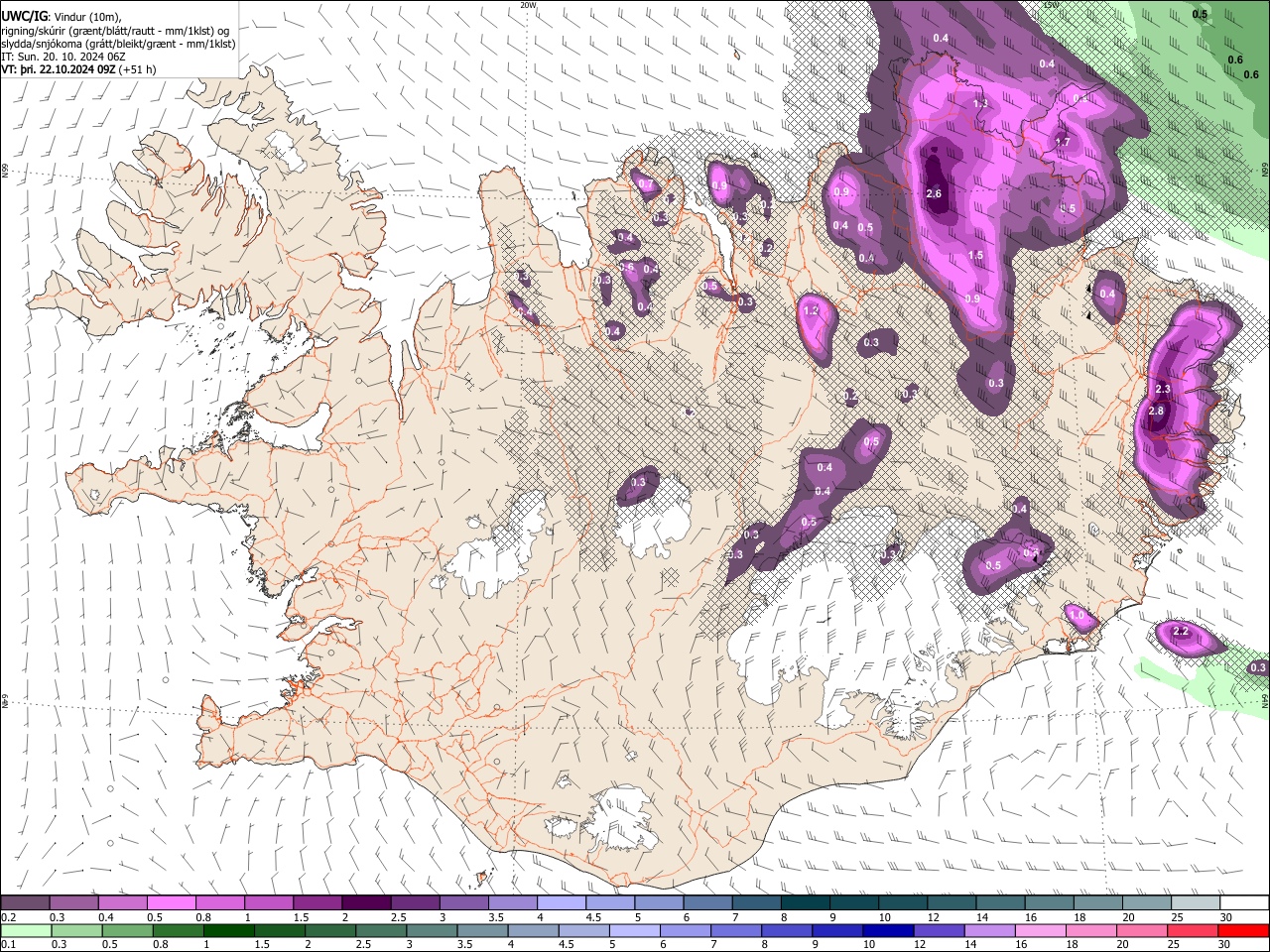Click the 2.3 snowfall value label
This screenshot has width=1270, height=952.
pyautogui.click(x=1164, y=389)
